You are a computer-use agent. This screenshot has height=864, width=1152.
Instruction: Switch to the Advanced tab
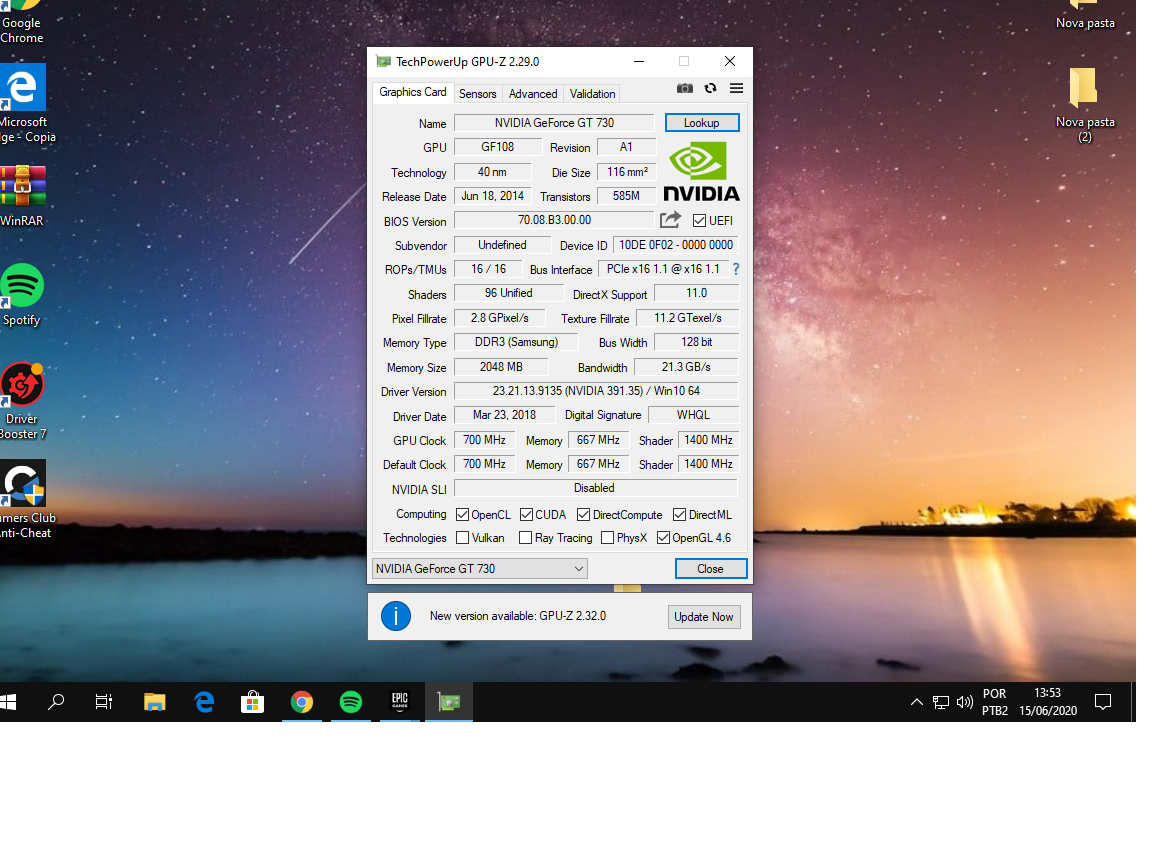point(533,94)
